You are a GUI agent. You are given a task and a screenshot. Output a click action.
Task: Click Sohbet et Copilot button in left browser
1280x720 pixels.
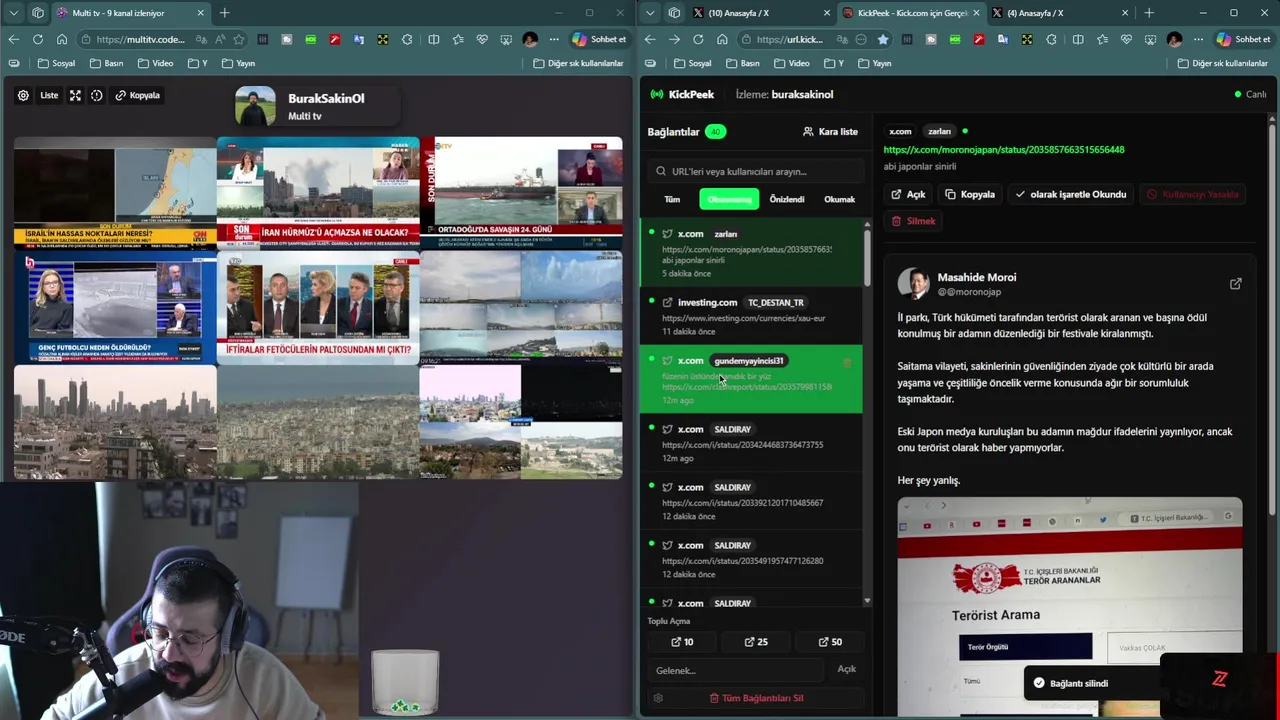point(600,39)
